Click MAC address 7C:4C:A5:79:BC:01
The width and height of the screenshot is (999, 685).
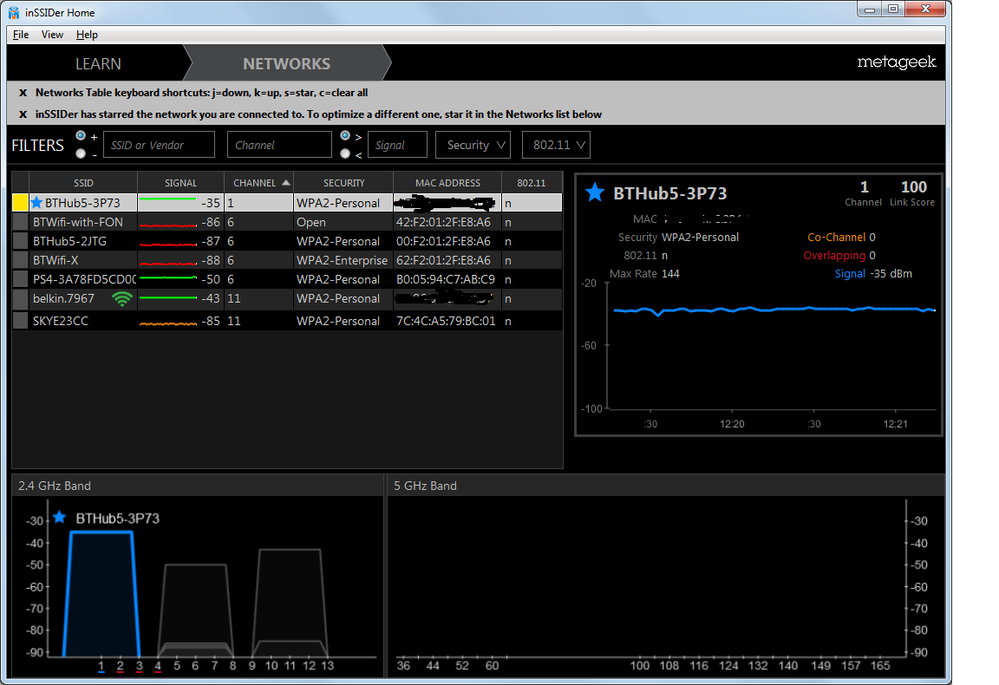(x=446, y=321)
